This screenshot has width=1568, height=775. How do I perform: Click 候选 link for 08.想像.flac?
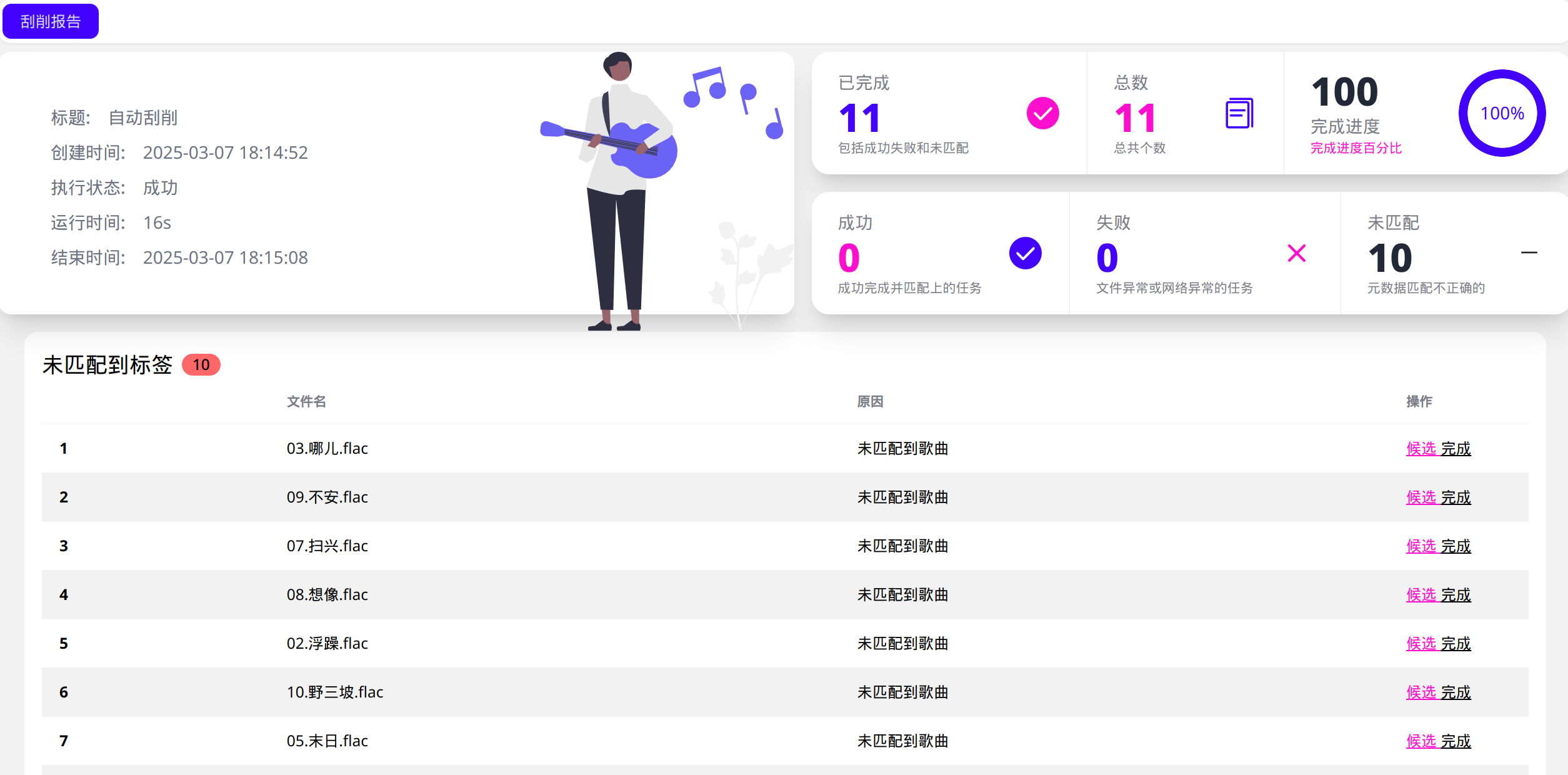pyautogui.click(x=1421, y=594)
